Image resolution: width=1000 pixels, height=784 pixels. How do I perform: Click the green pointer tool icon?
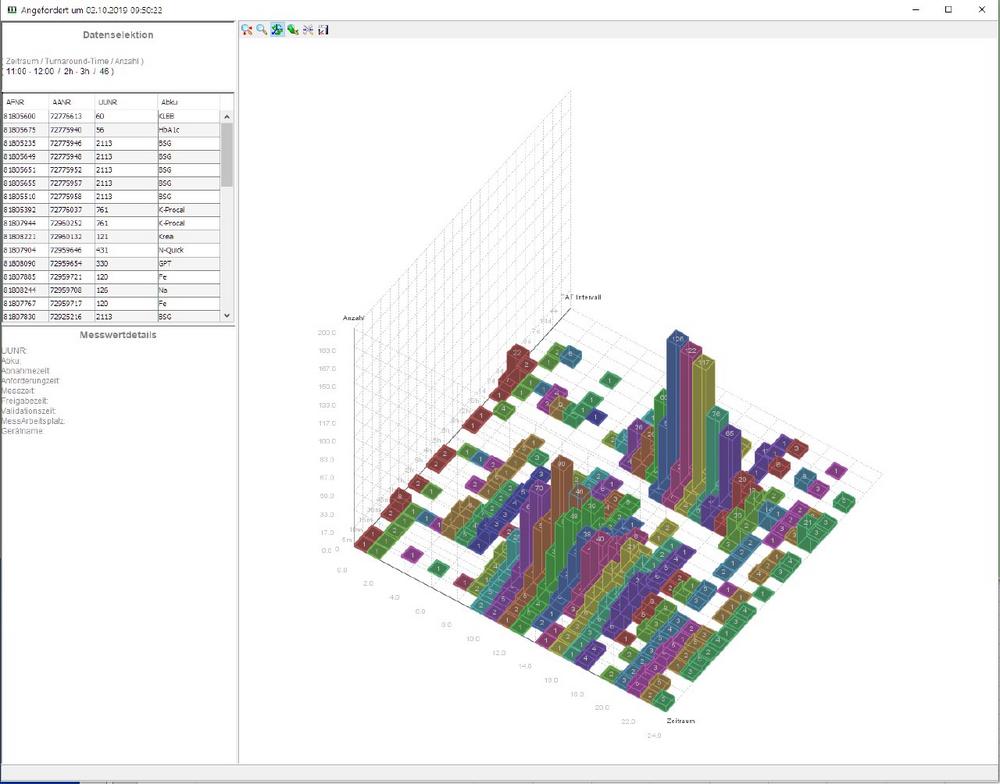292,30
